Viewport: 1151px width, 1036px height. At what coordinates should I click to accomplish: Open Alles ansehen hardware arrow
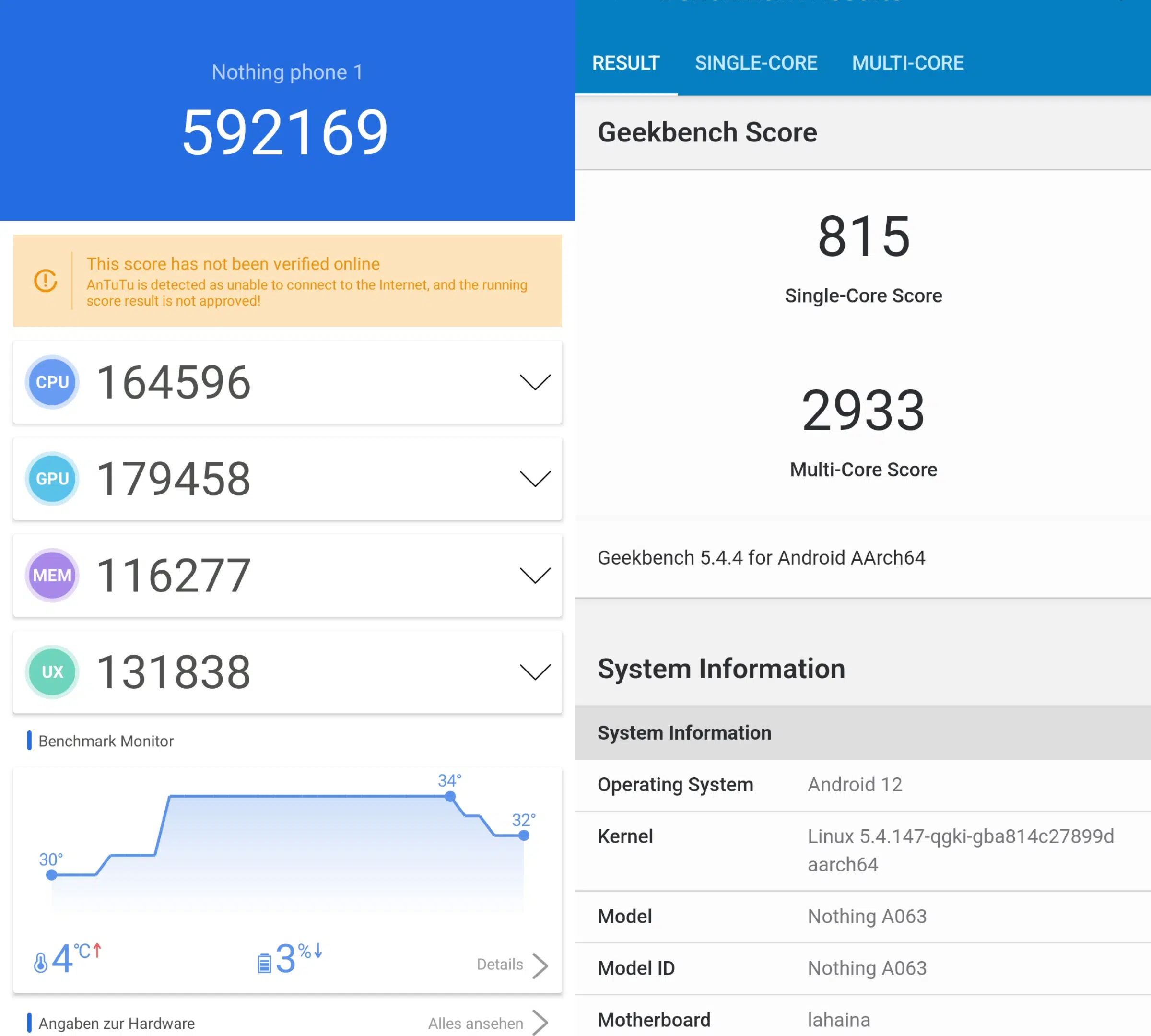[540, 1023]
